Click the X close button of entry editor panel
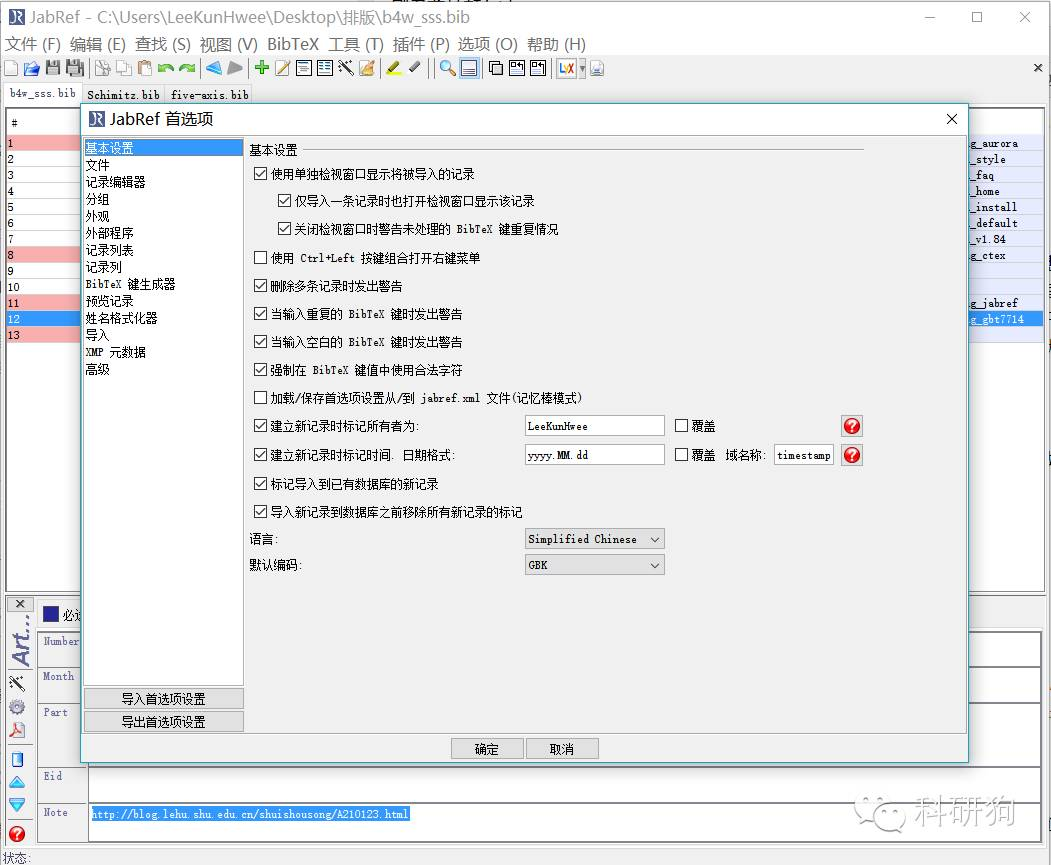 pyautogui.click(x=20, y=604)
